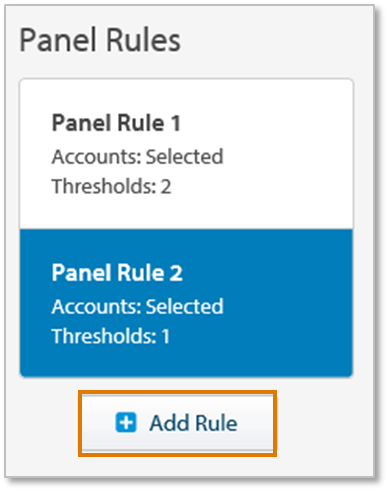Click the blue plus icon on Add Rule
This screenshot has width=388, height=491.
126,422
